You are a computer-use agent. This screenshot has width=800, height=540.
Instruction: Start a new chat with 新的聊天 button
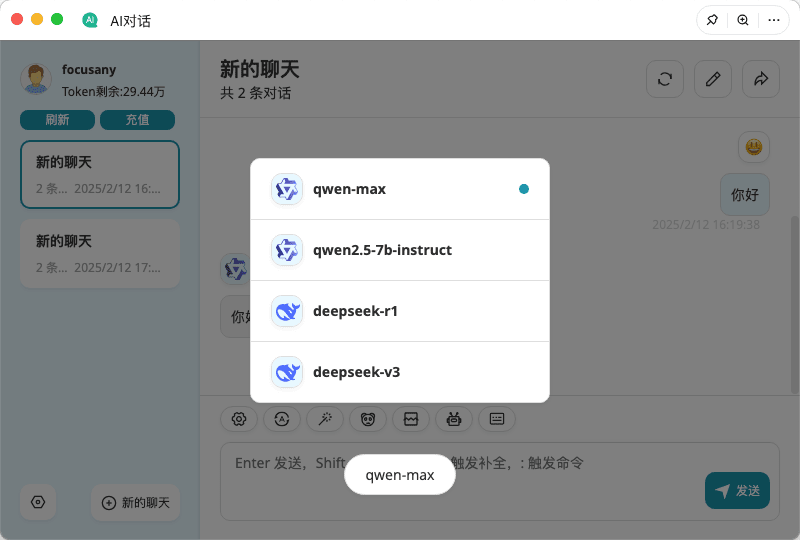[136, 503]
